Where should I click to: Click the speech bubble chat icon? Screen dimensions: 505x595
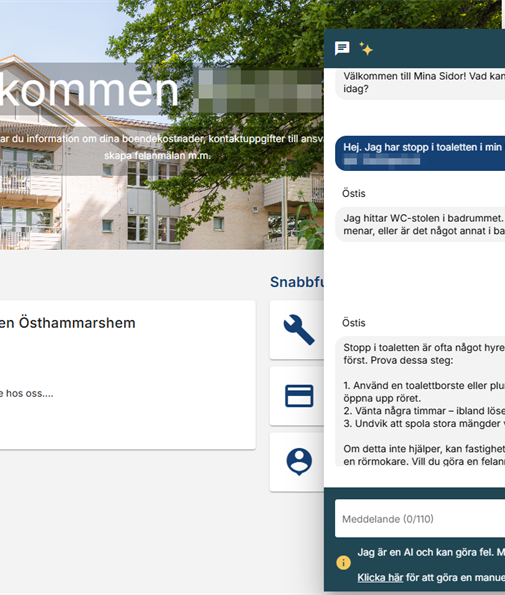click(342, 48)
